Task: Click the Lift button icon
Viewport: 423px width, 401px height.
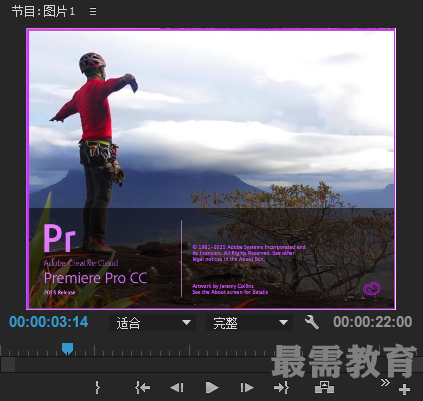Action: (x=324, y=387)
